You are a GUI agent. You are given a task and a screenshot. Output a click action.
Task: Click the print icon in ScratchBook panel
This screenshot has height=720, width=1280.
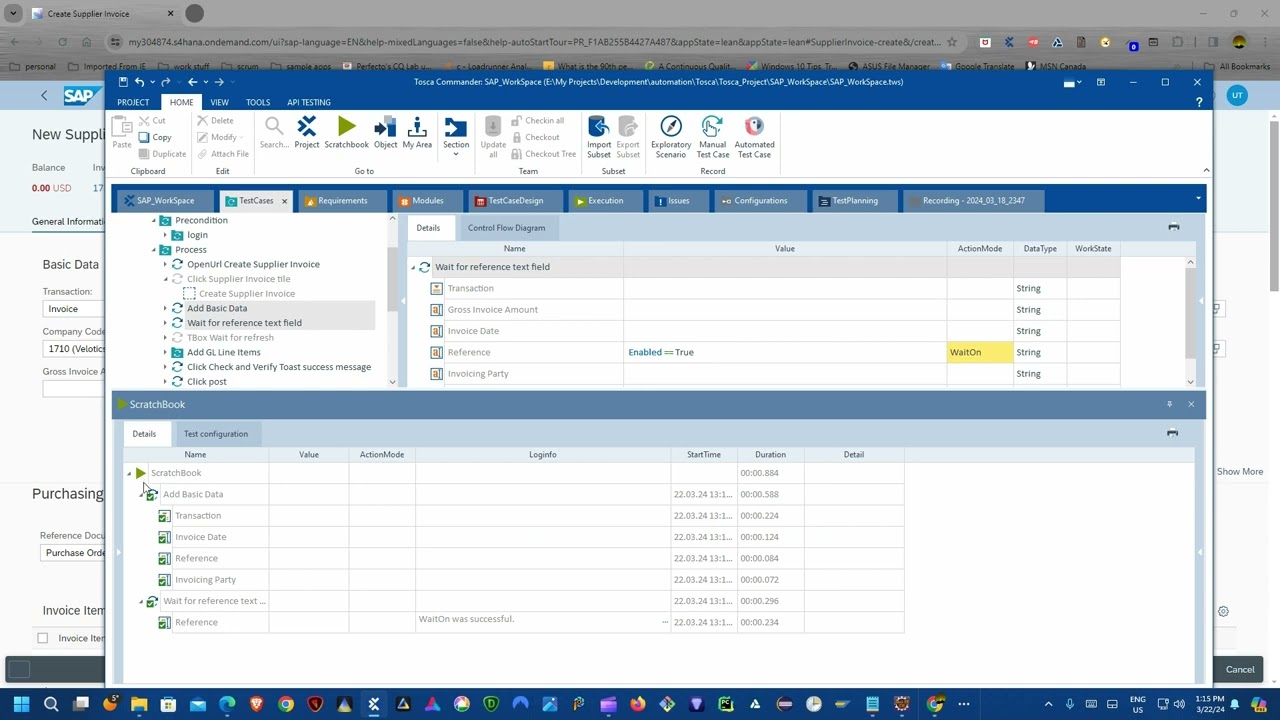click(x=1172, y=433)
